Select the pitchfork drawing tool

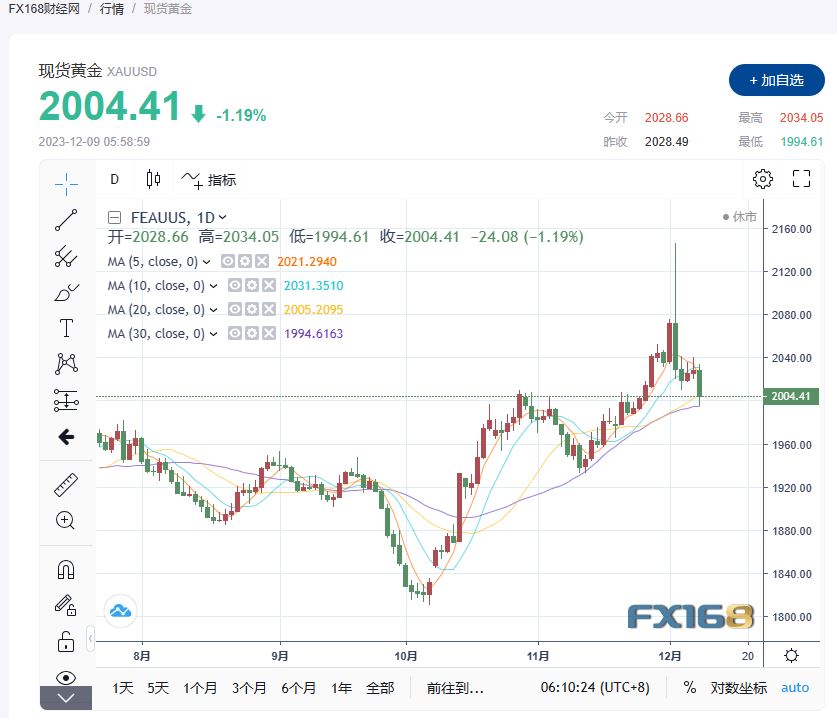click(x=66, y=256)
